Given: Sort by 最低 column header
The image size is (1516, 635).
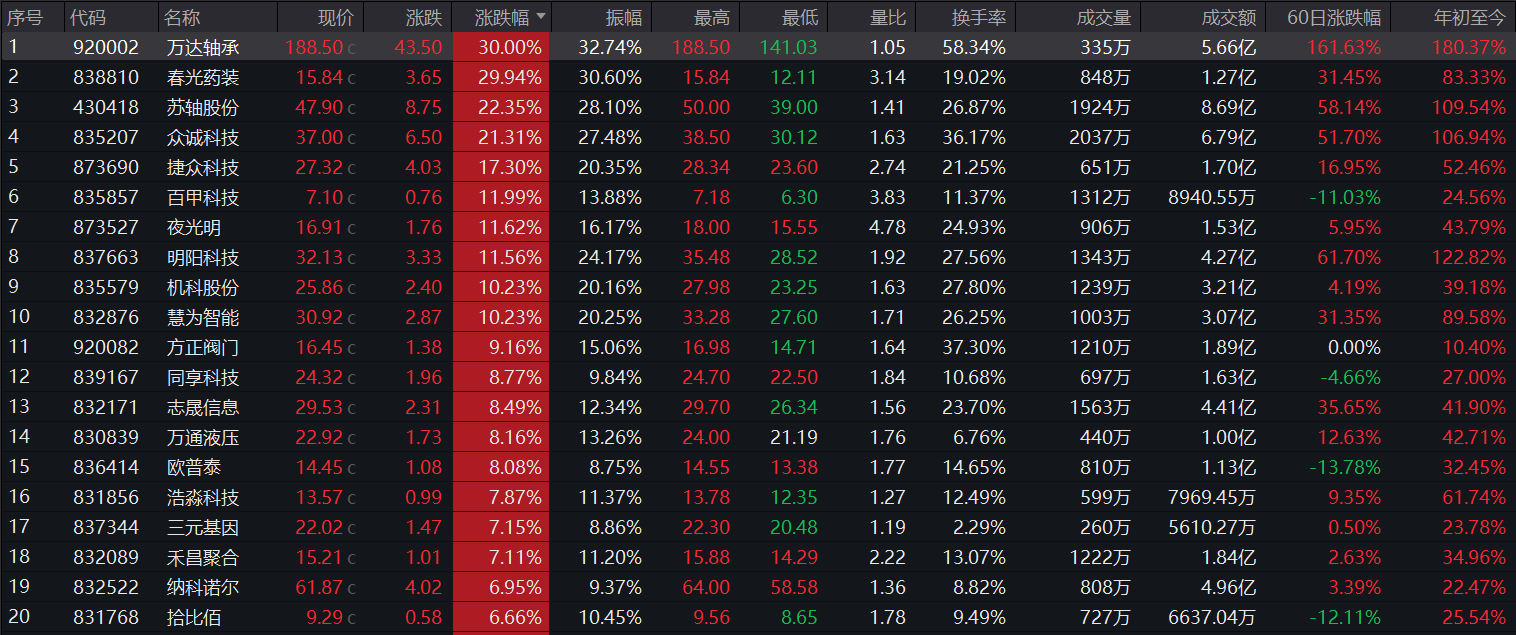Looking at the screenshot, I should click(x=800, y=17).
